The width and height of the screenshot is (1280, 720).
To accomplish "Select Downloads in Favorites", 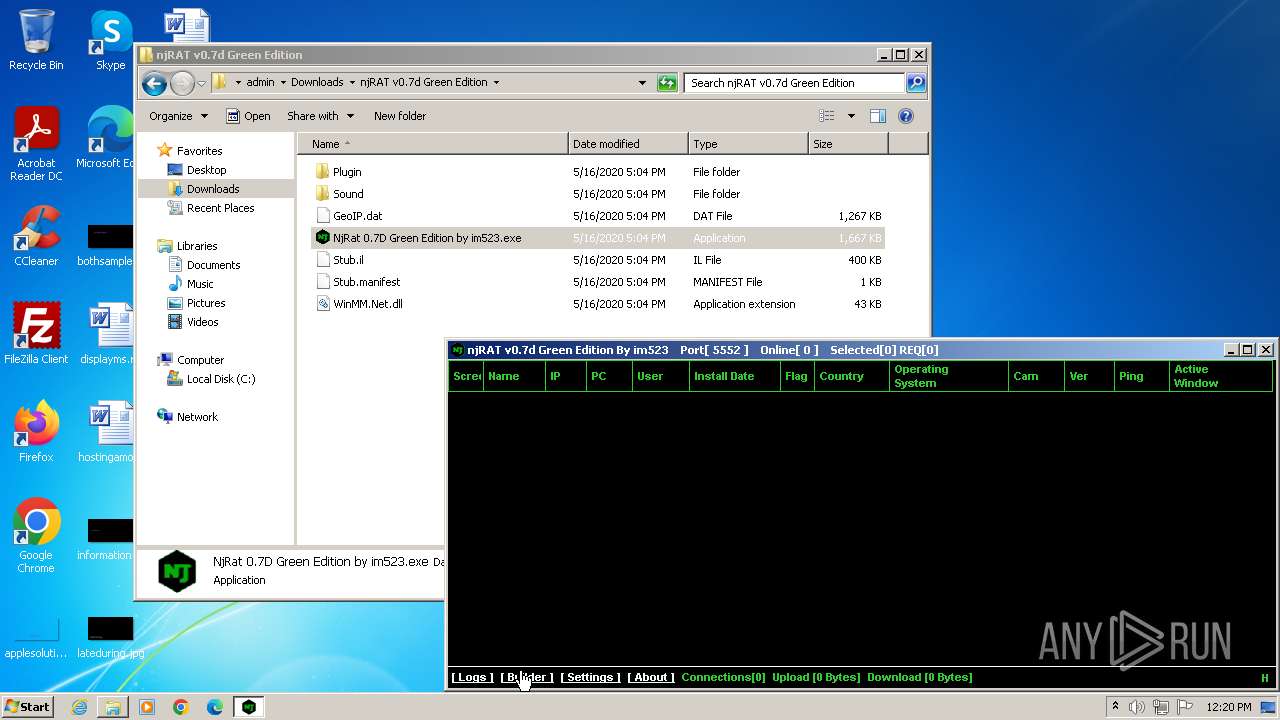I will (x=213, y=189).
